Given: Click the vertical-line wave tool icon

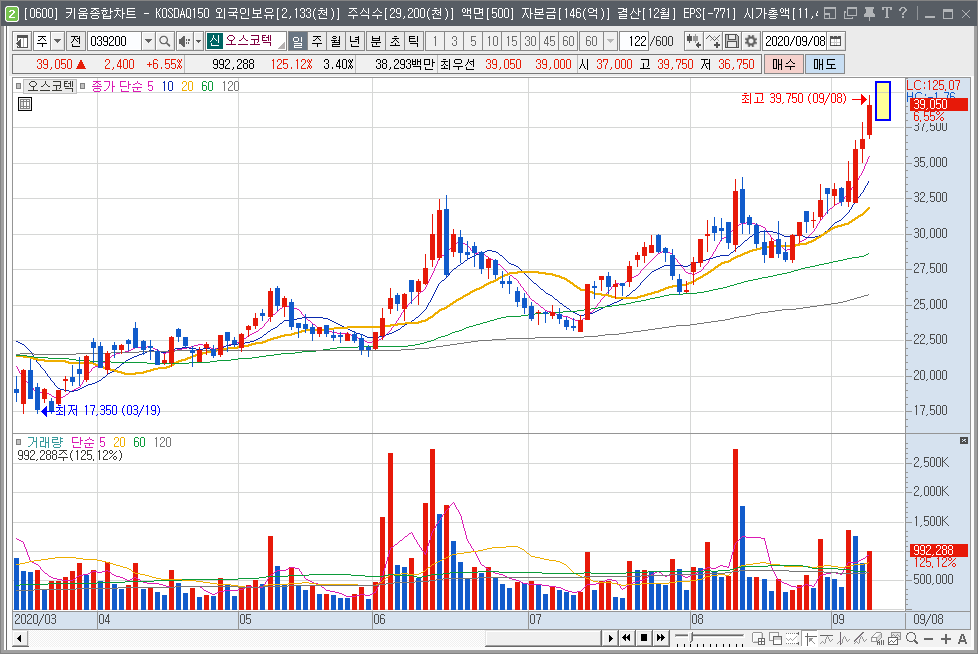Looking at the screenshot, I should (844, 638).
